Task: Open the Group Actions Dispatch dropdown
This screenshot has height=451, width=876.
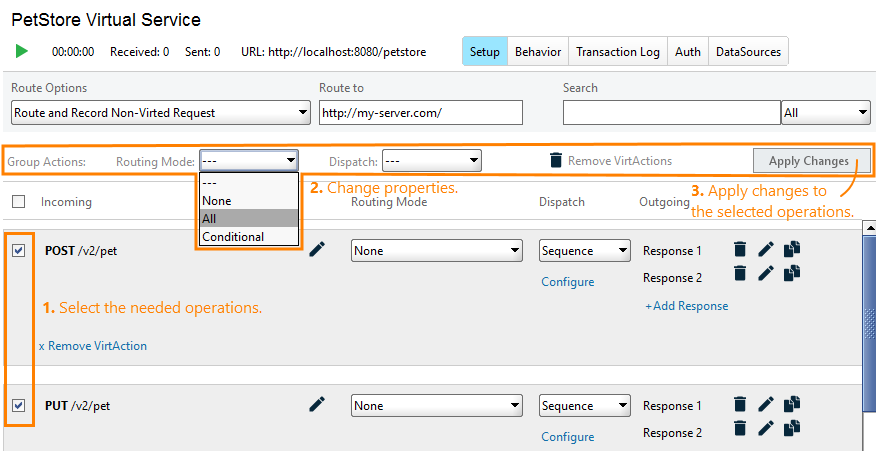Action: pyautogui.click(x=431, y=161)
